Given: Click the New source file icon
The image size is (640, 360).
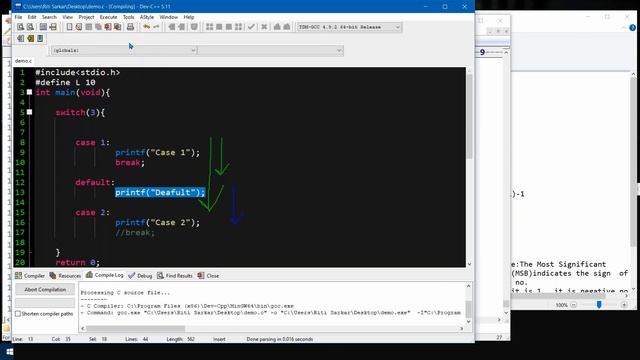Looking at the screenshot, I should pyautogui.click(x=69, y=27).
